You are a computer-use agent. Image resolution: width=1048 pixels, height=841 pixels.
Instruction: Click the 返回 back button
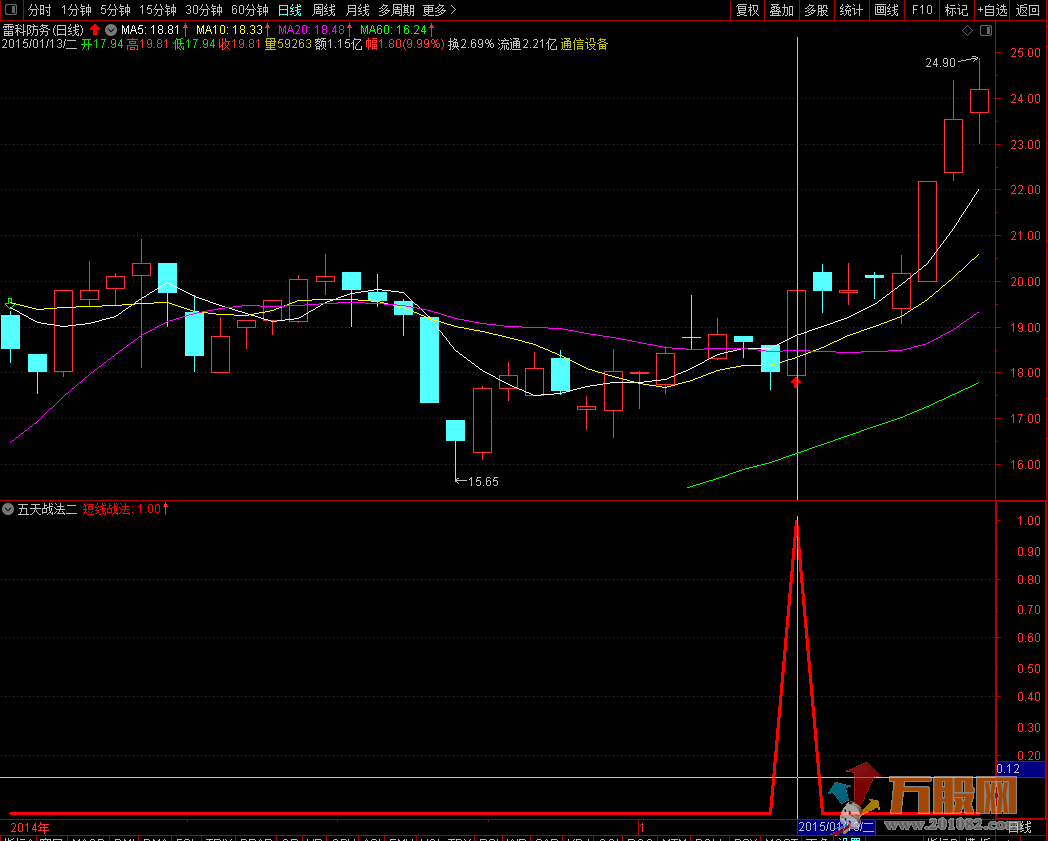(1027, 10)
